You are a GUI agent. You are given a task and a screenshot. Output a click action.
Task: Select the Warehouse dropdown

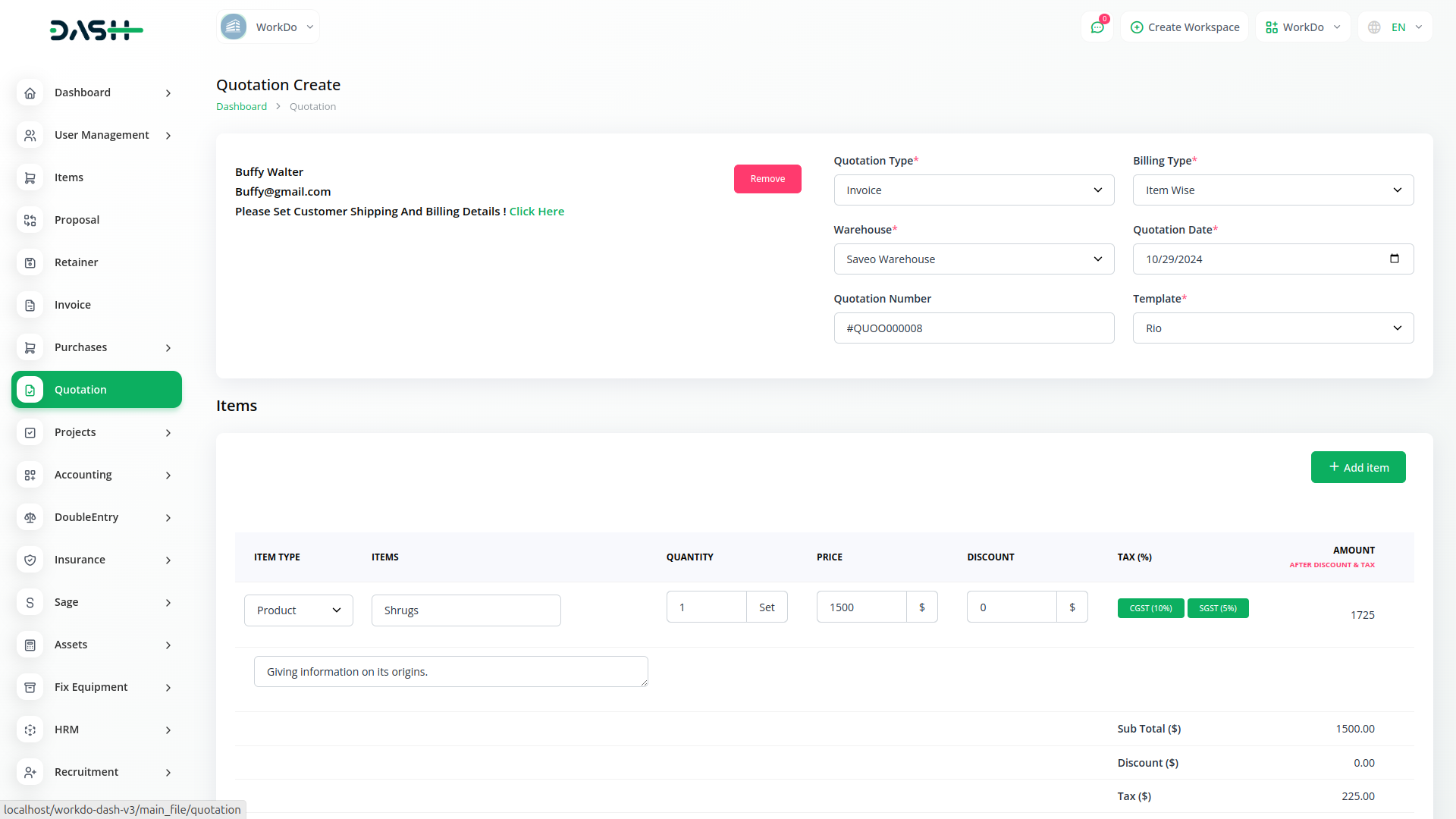(974, 259)
